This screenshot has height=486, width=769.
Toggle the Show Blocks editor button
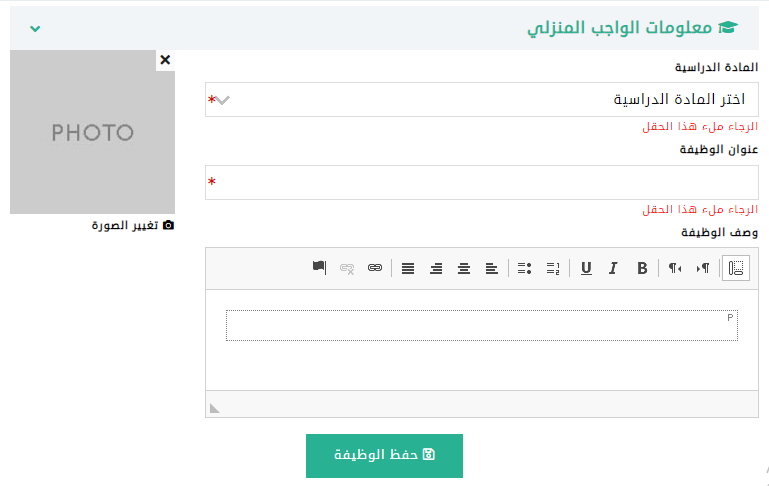click(736, 268)
